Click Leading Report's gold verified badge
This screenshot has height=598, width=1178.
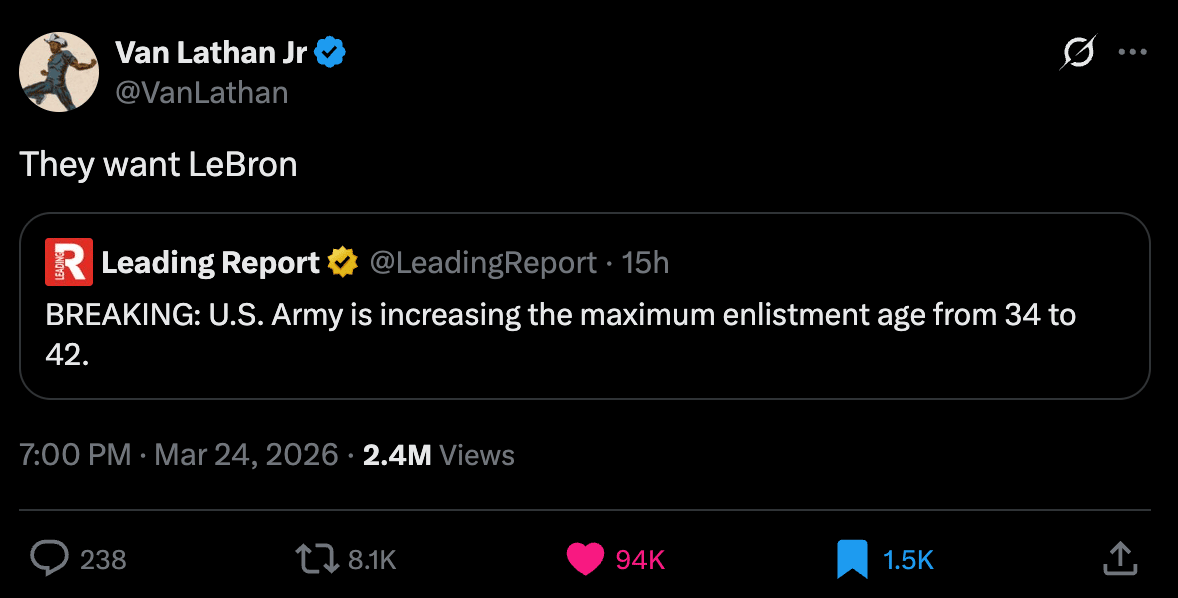click(x=343, y=263)
